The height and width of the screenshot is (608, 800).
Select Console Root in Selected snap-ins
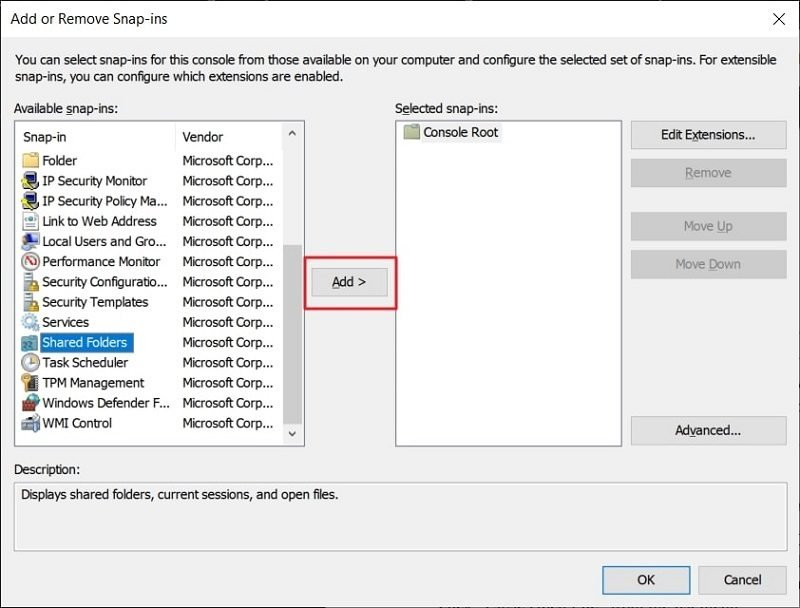click(x=460, y=132)
